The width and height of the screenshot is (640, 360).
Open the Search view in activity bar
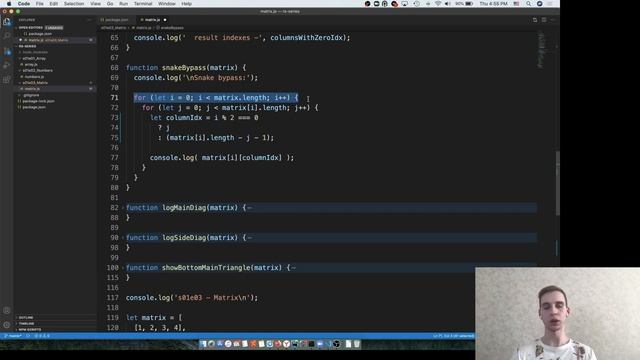pyautogui.click(x=7, y=36)
